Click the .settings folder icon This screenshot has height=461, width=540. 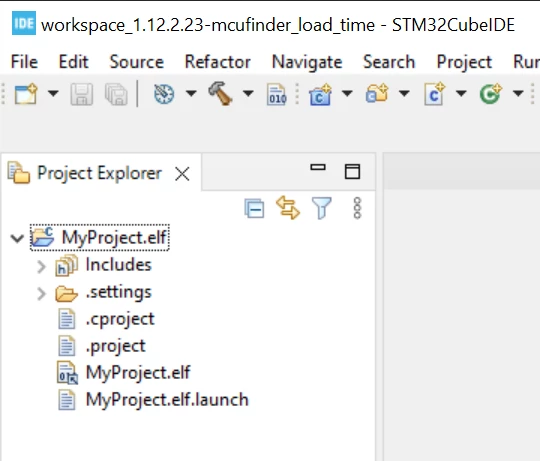coord(66,294)
